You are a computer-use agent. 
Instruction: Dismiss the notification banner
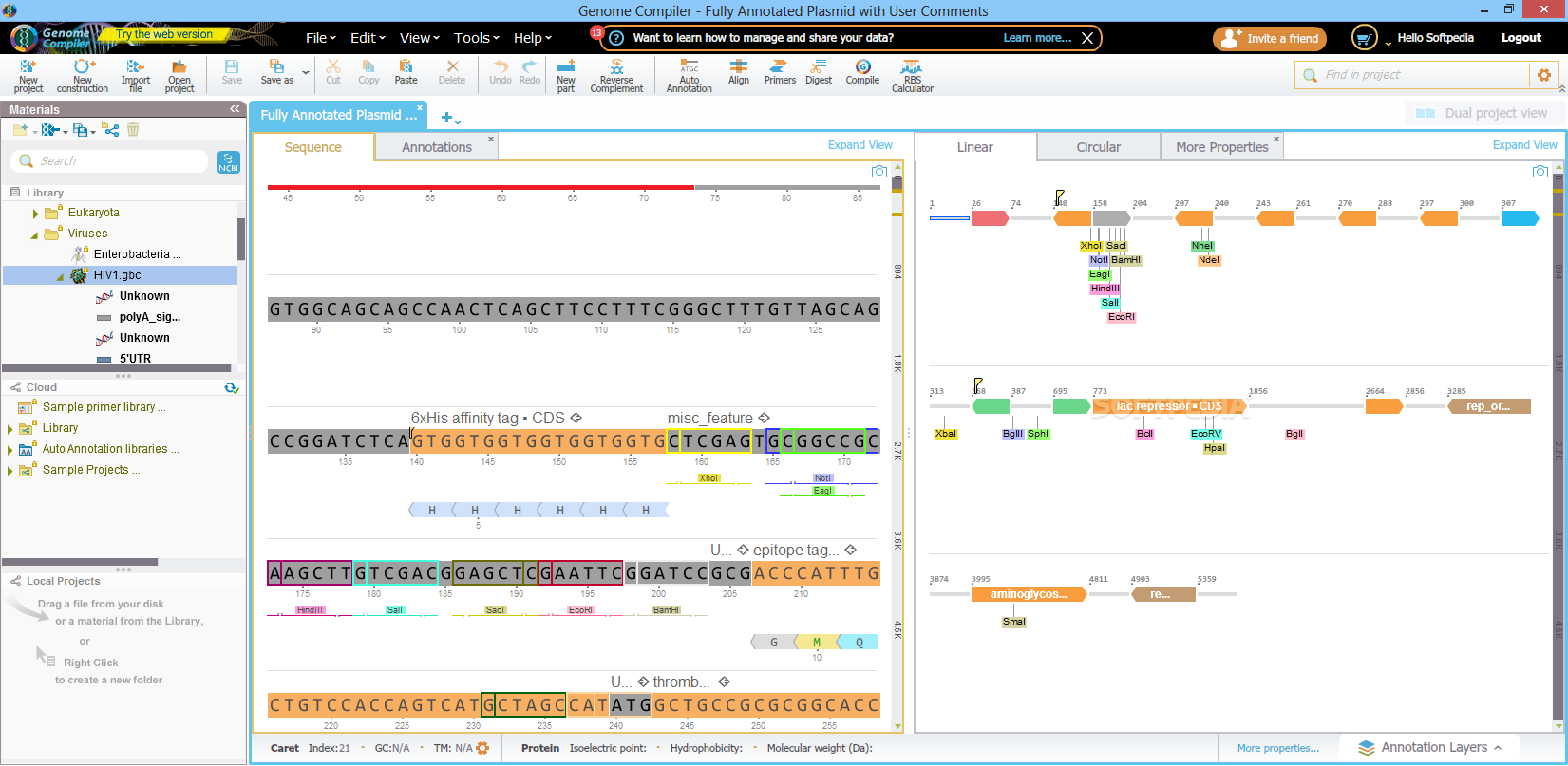(x=1087, y=38)
